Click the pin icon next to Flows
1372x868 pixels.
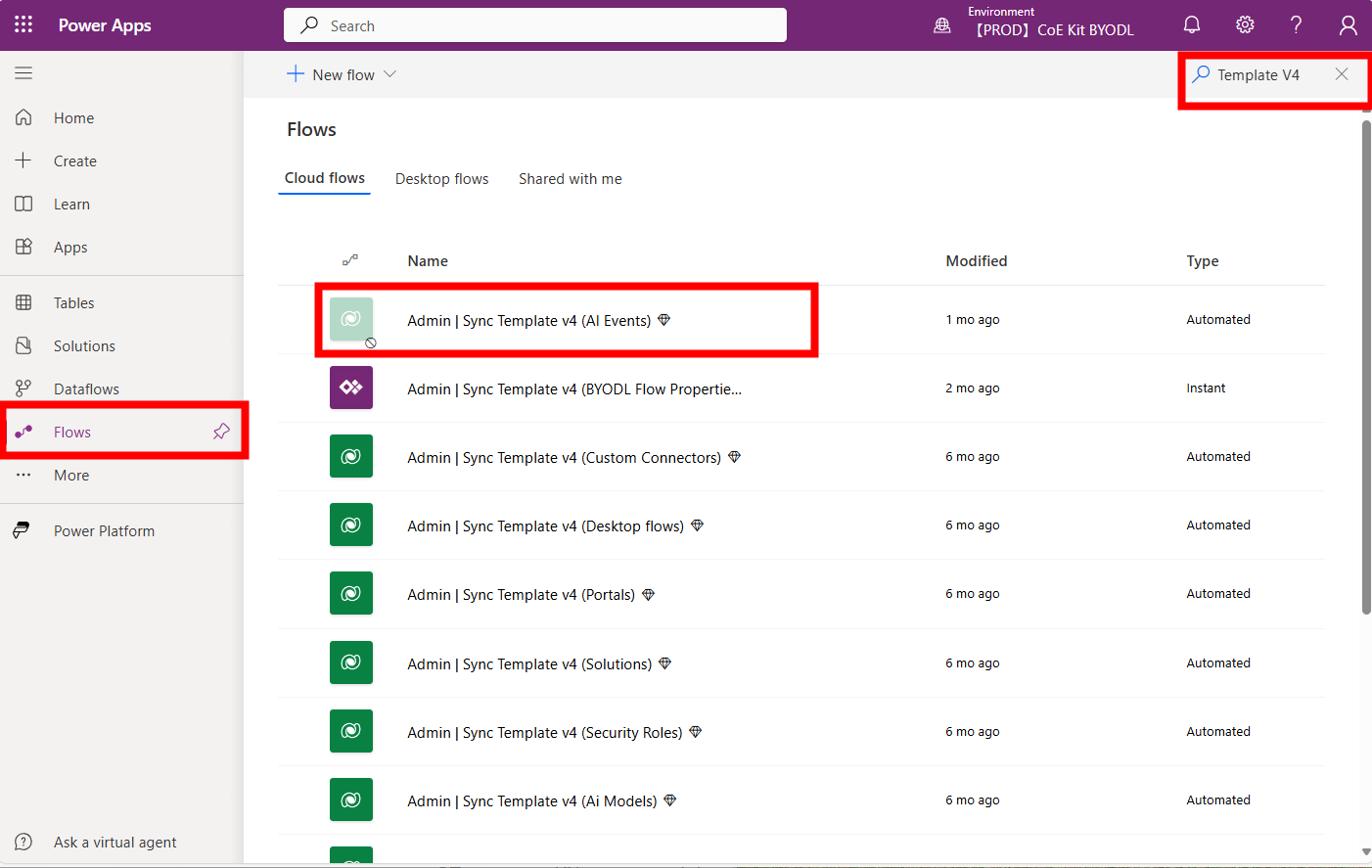[x=221, y=432]
